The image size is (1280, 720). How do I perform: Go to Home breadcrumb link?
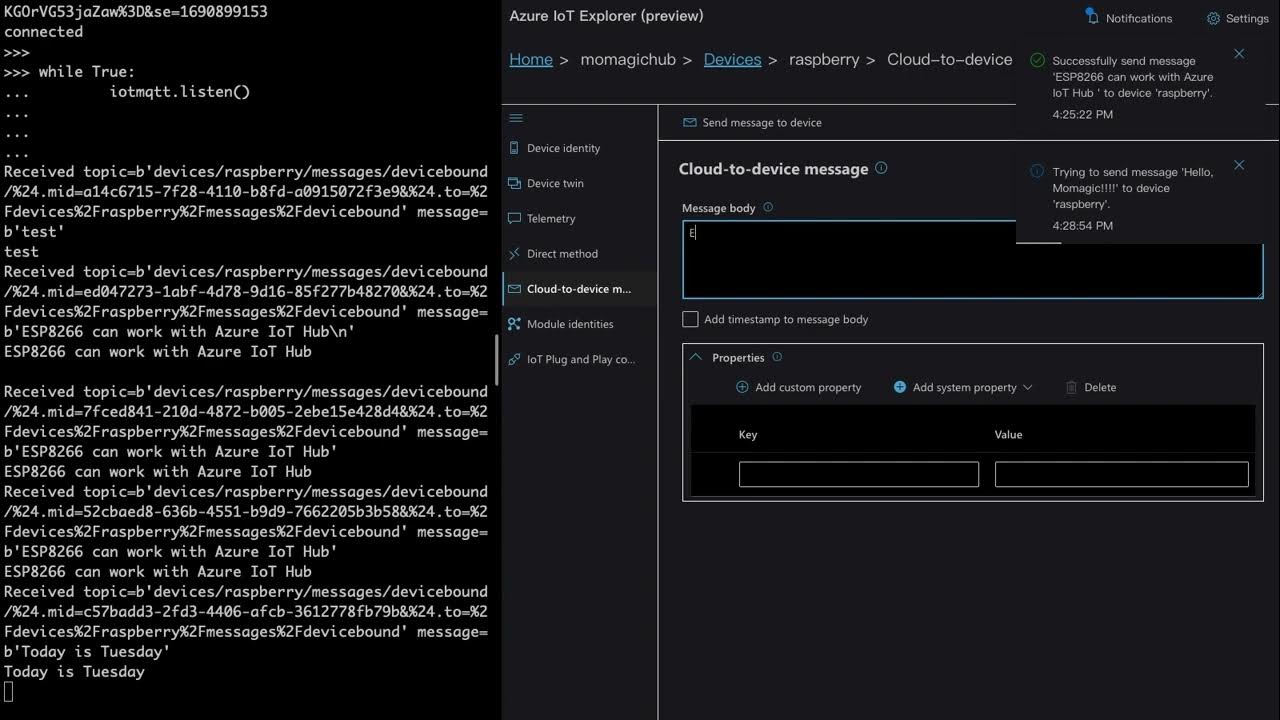(531, 59)
